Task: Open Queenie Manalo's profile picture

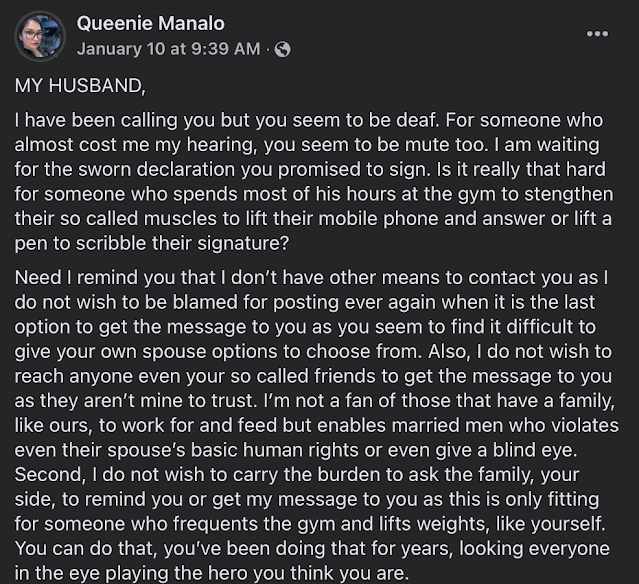Action: pos(40,36)
